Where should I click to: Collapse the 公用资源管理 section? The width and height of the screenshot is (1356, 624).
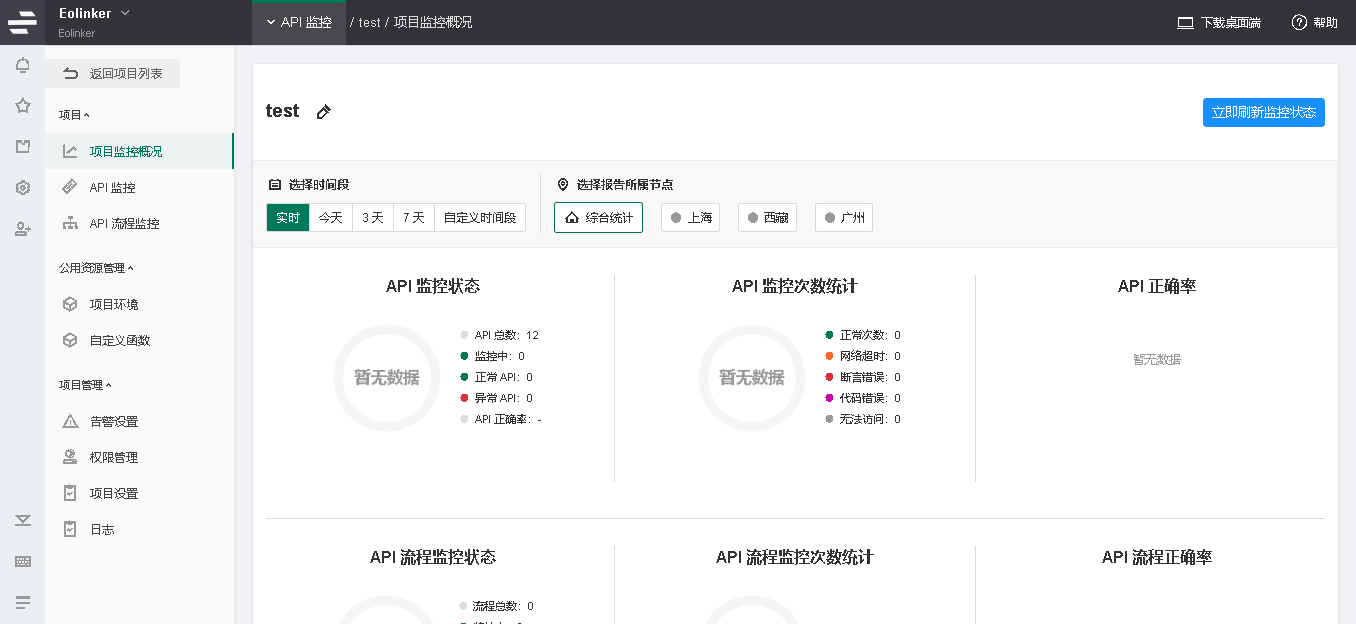tap(96, 268)
